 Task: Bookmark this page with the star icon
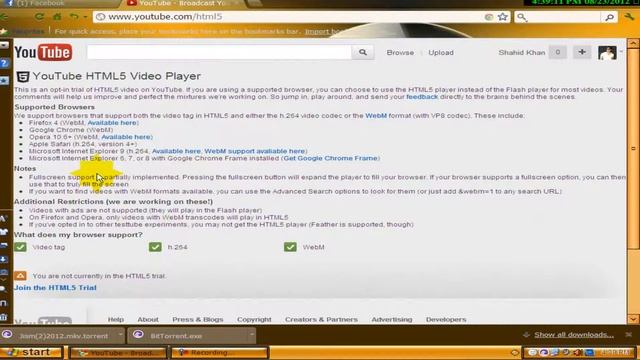[503, 17]
